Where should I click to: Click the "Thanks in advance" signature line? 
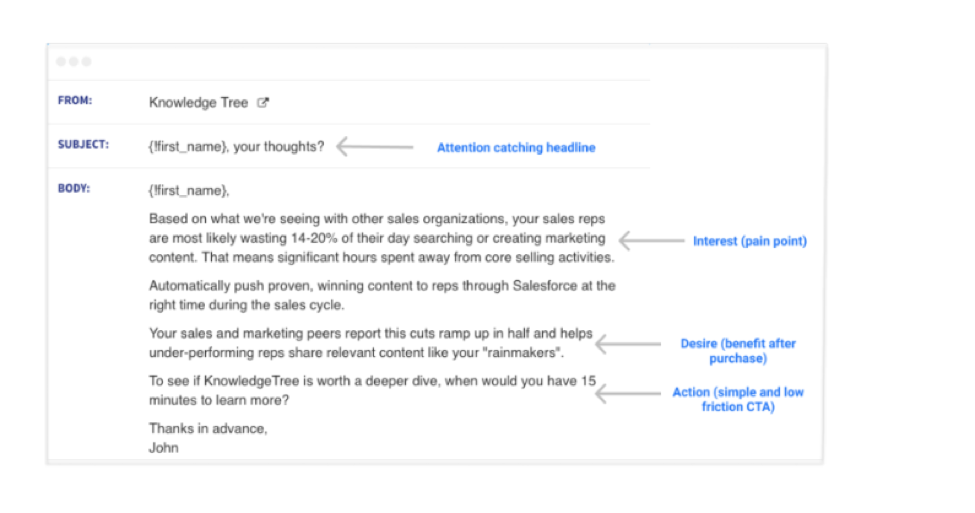(208, 429)
